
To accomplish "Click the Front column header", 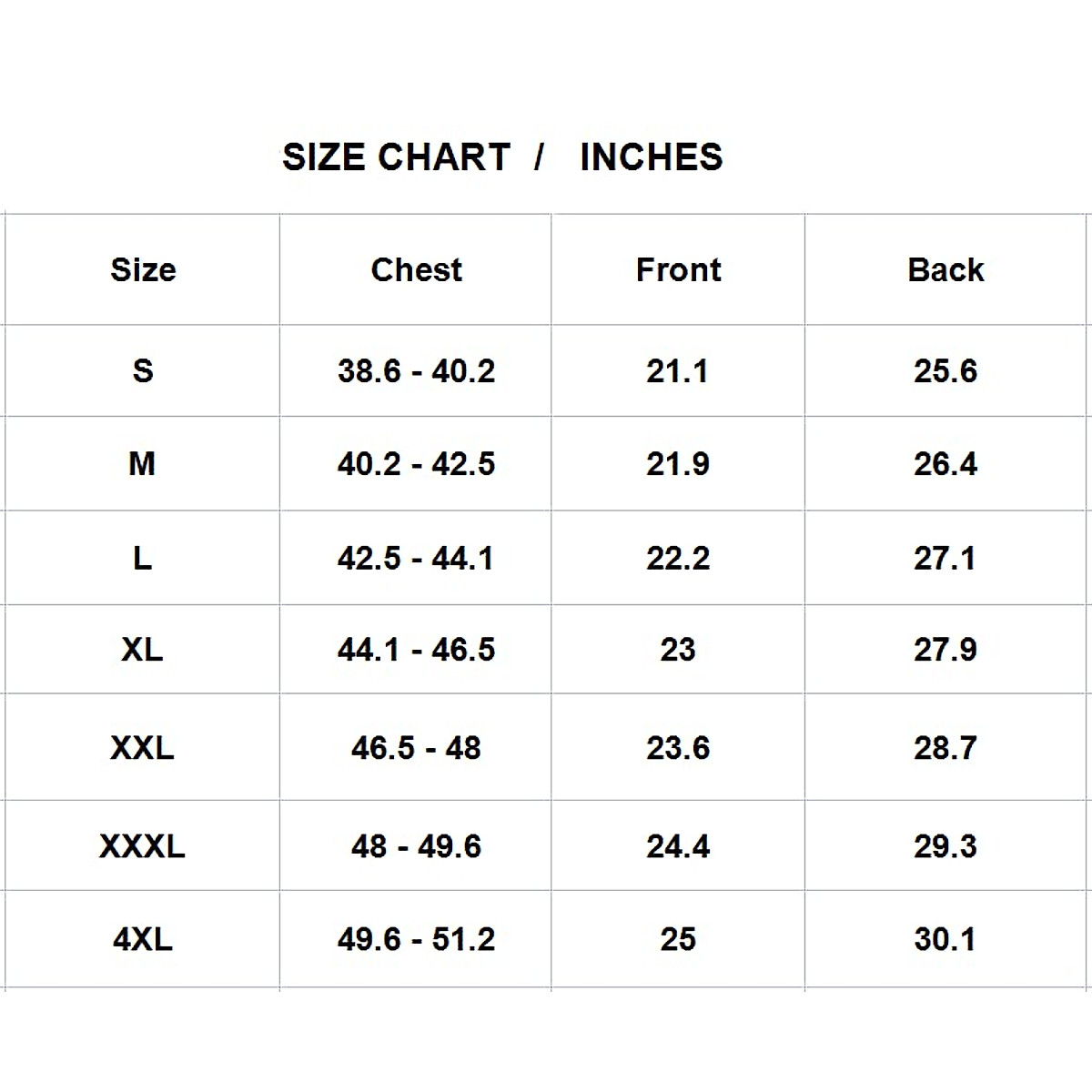I will (x=678, y=270).
